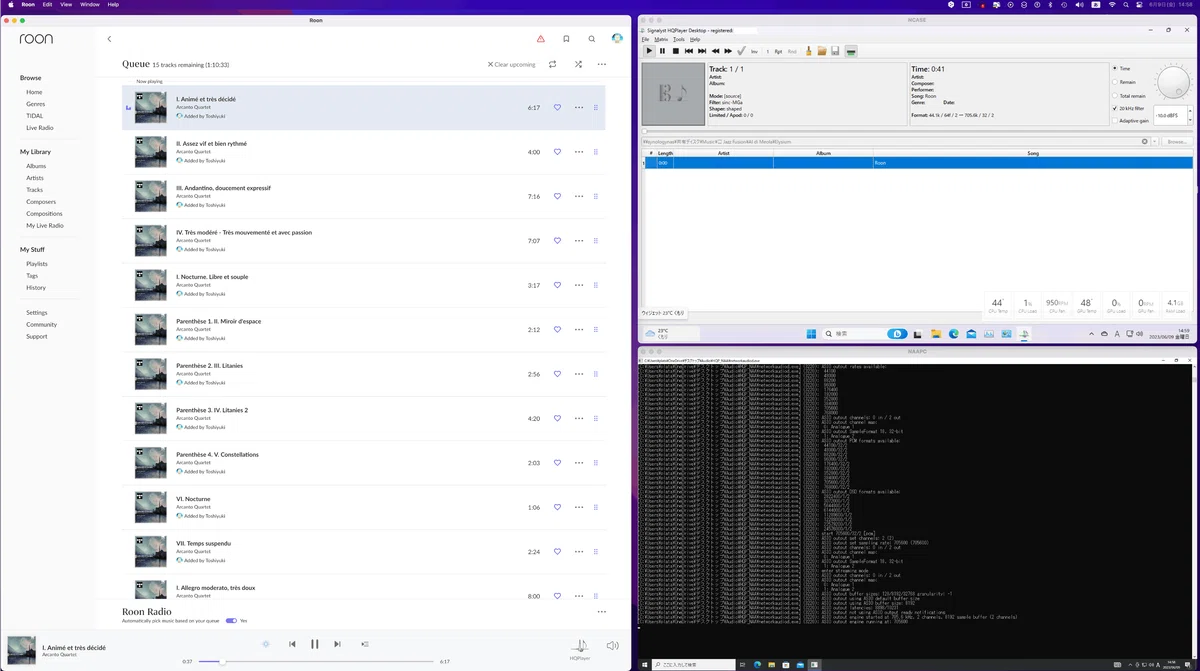This screenshot has width=1200, height=671.
Task: Click open-folder icon in HQPlayer toolbar
Action: (822, 51)
